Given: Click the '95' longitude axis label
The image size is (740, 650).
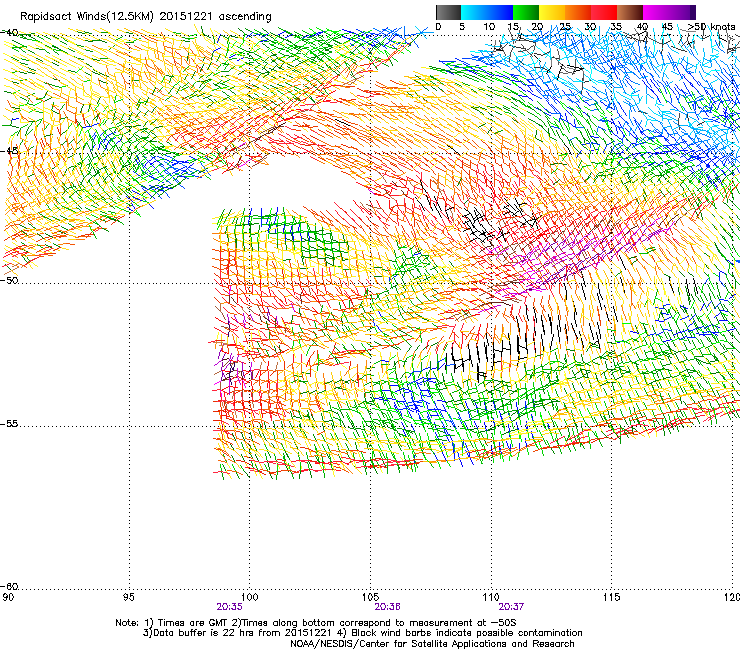Looking at the screenshot, I should (128, 598).
